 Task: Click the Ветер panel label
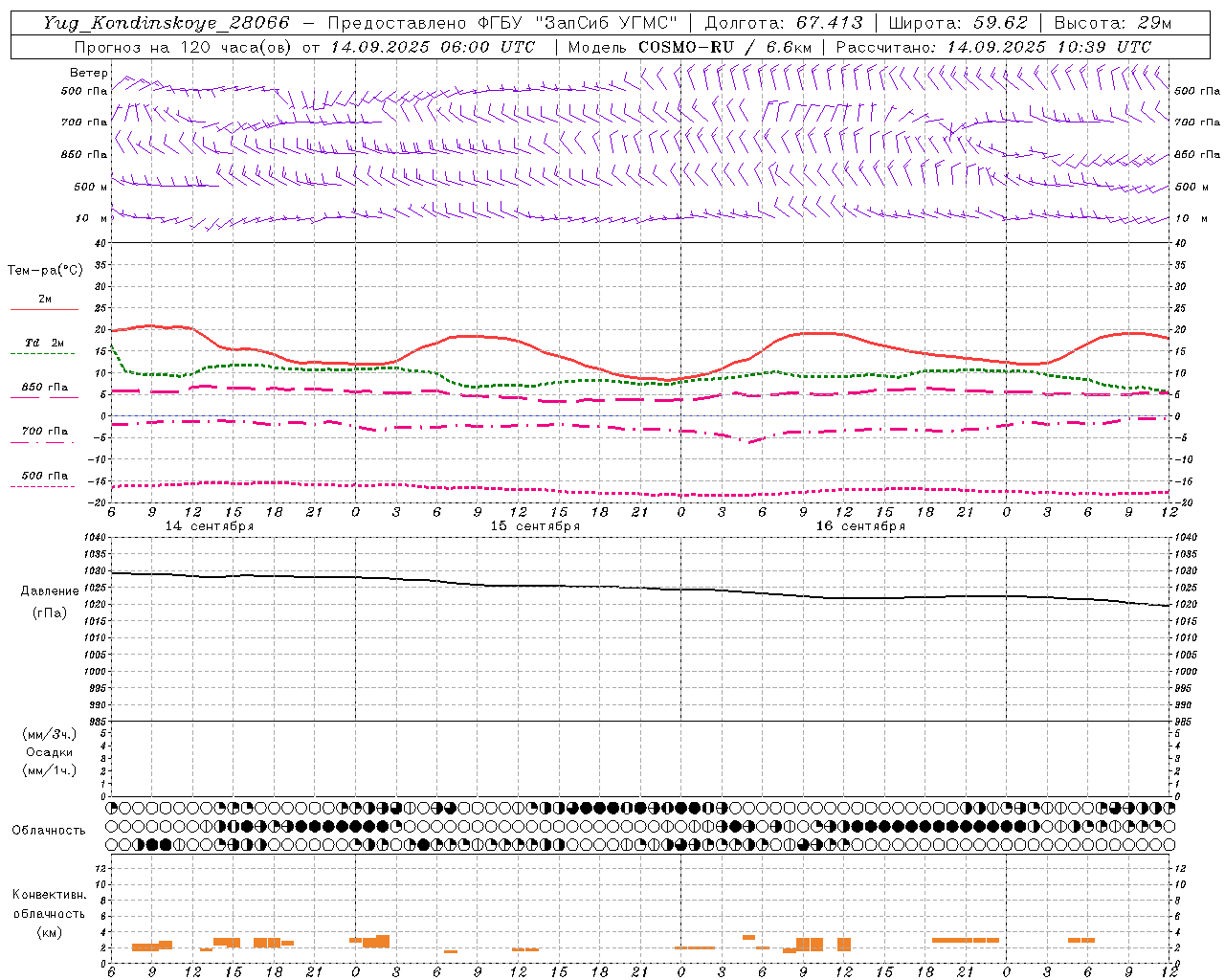(x=89, y=73)
